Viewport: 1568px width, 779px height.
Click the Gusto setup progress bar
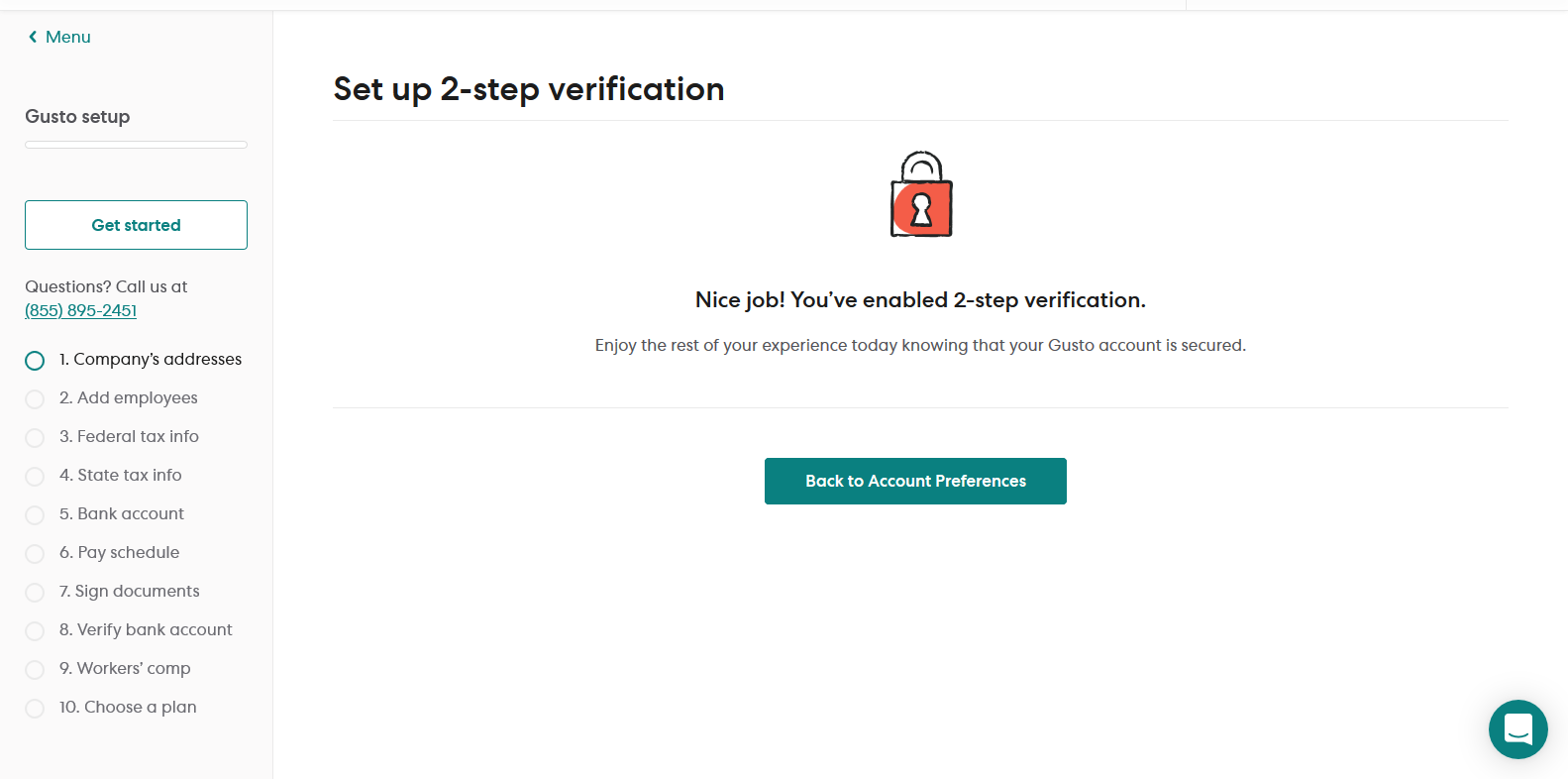click(x=136, y=145)
